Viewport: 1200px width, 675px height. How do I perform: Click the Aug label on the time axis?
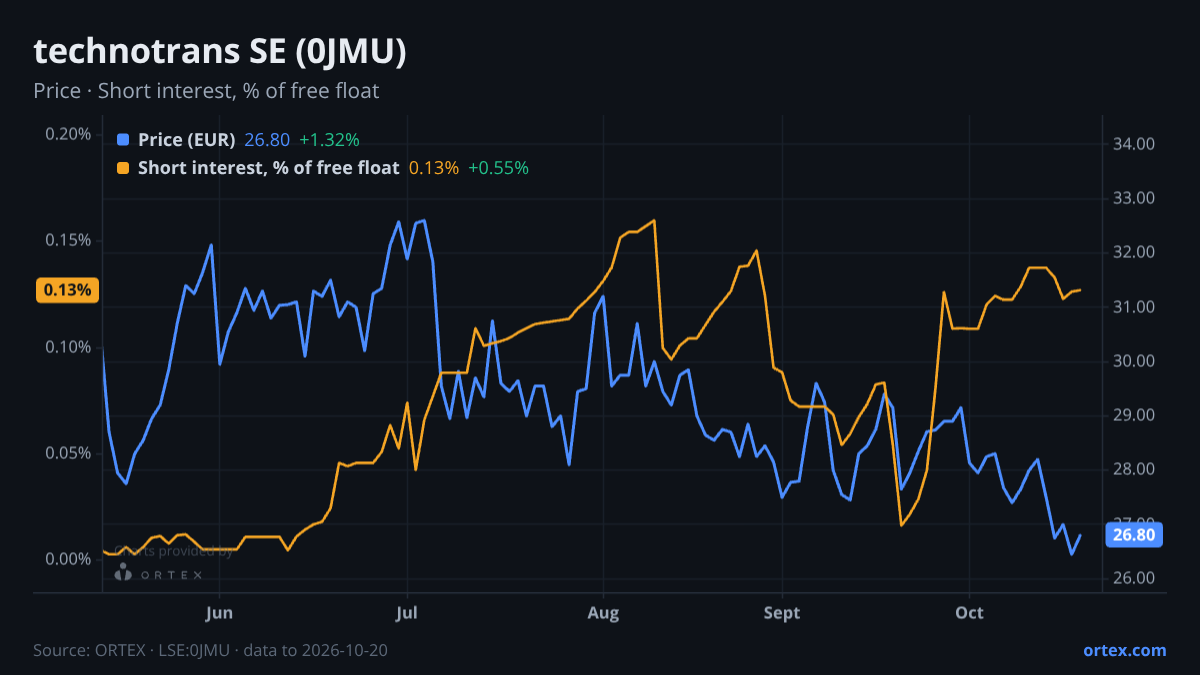point(603,613)
